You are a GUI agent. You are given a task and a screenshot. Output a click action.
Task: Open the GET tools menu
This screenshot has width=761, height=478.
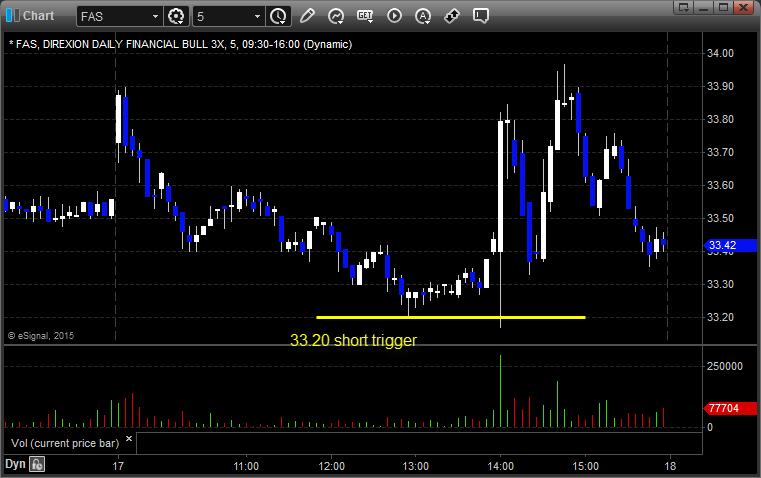365,16
